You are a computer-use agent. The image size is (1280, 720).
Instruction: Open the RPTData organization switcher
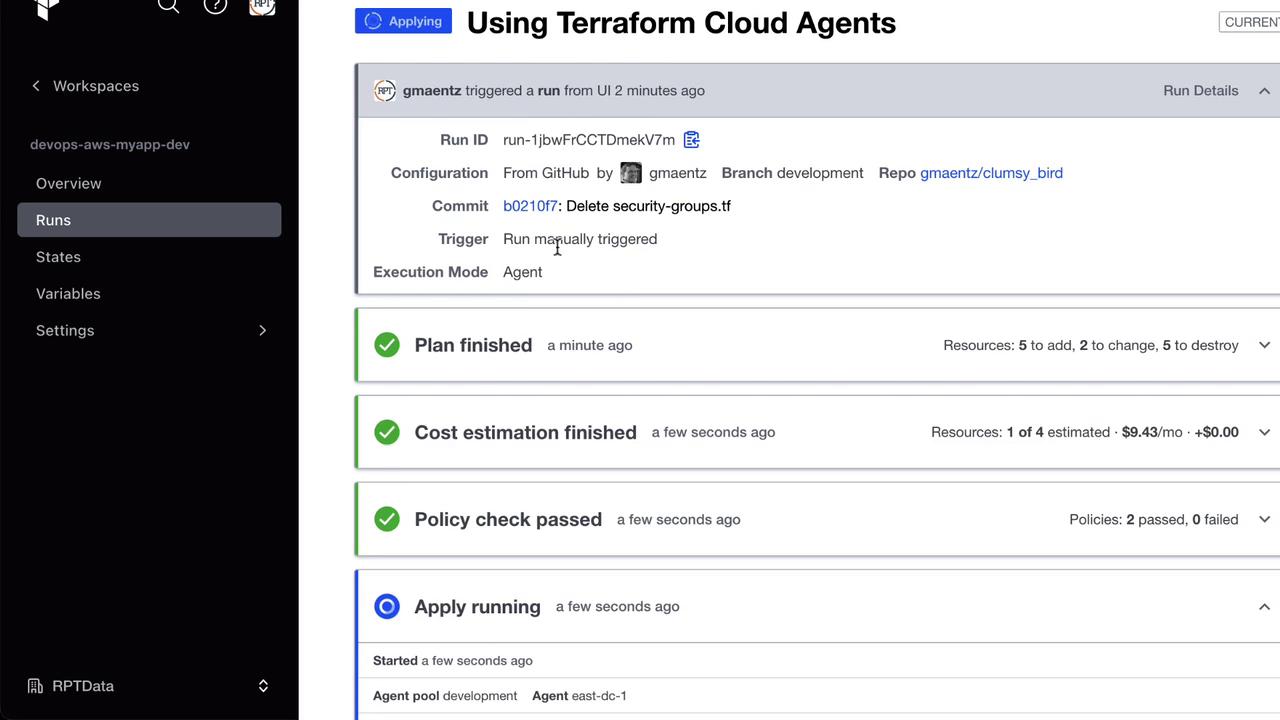point(263,686)
